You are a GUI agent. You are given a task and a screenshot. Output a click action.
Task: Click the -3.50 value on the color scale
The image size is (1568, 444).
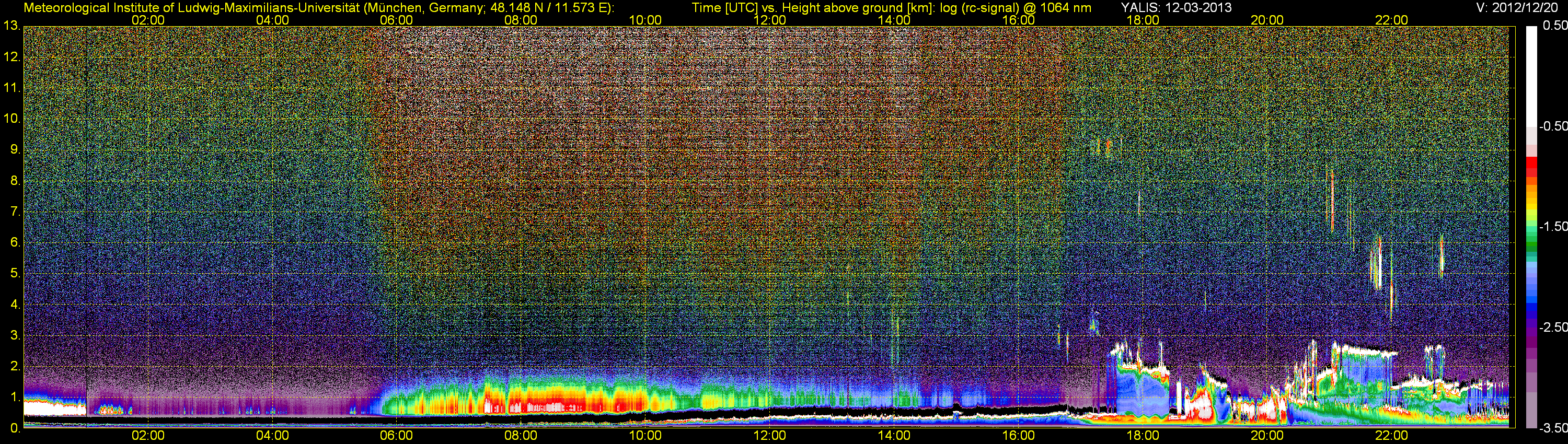pos(1553,428)
